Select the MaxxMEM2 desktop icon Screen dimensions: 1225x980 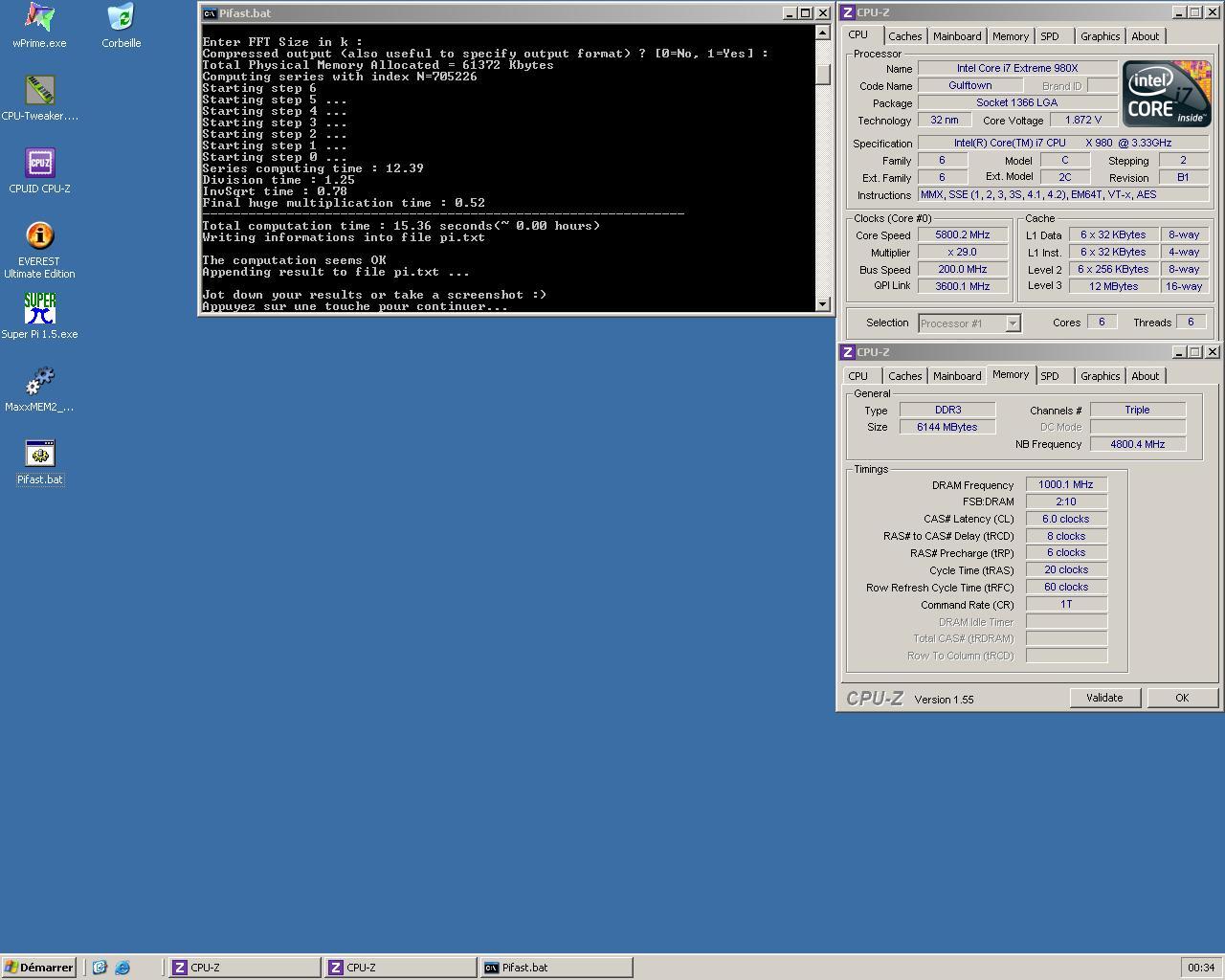pos(39,390)
